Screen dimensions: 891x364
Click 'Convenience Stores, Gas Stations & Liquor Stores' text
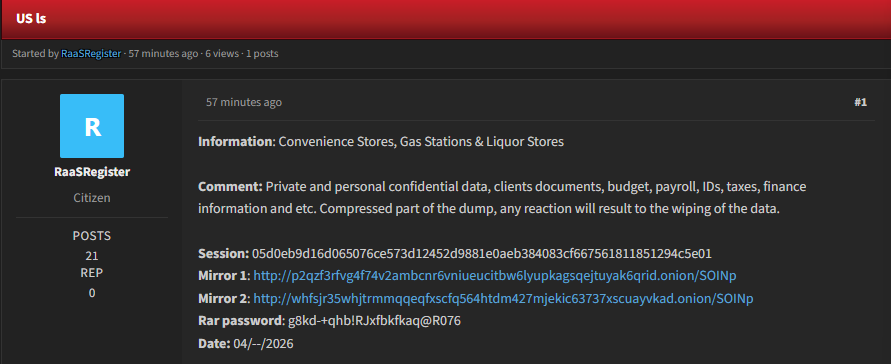[421, 142]
